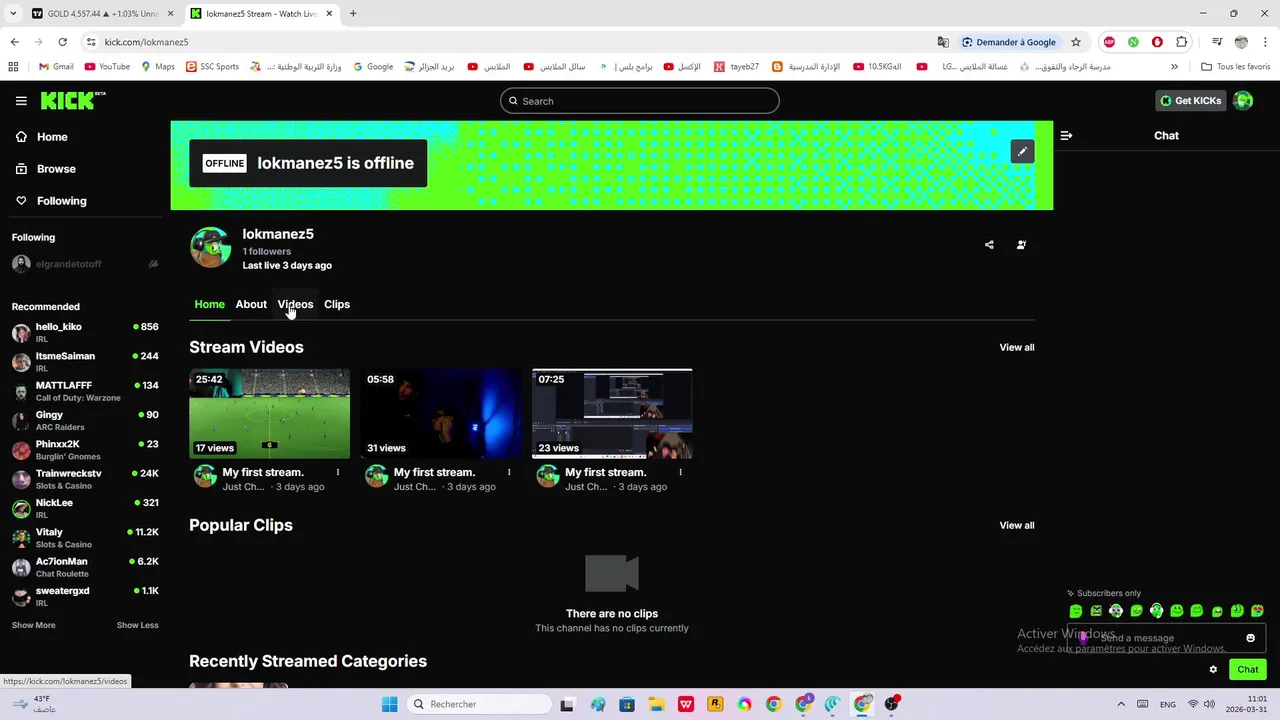Click the browser address bar
This screenshot has height=720, width=1280.
(510, 42)
